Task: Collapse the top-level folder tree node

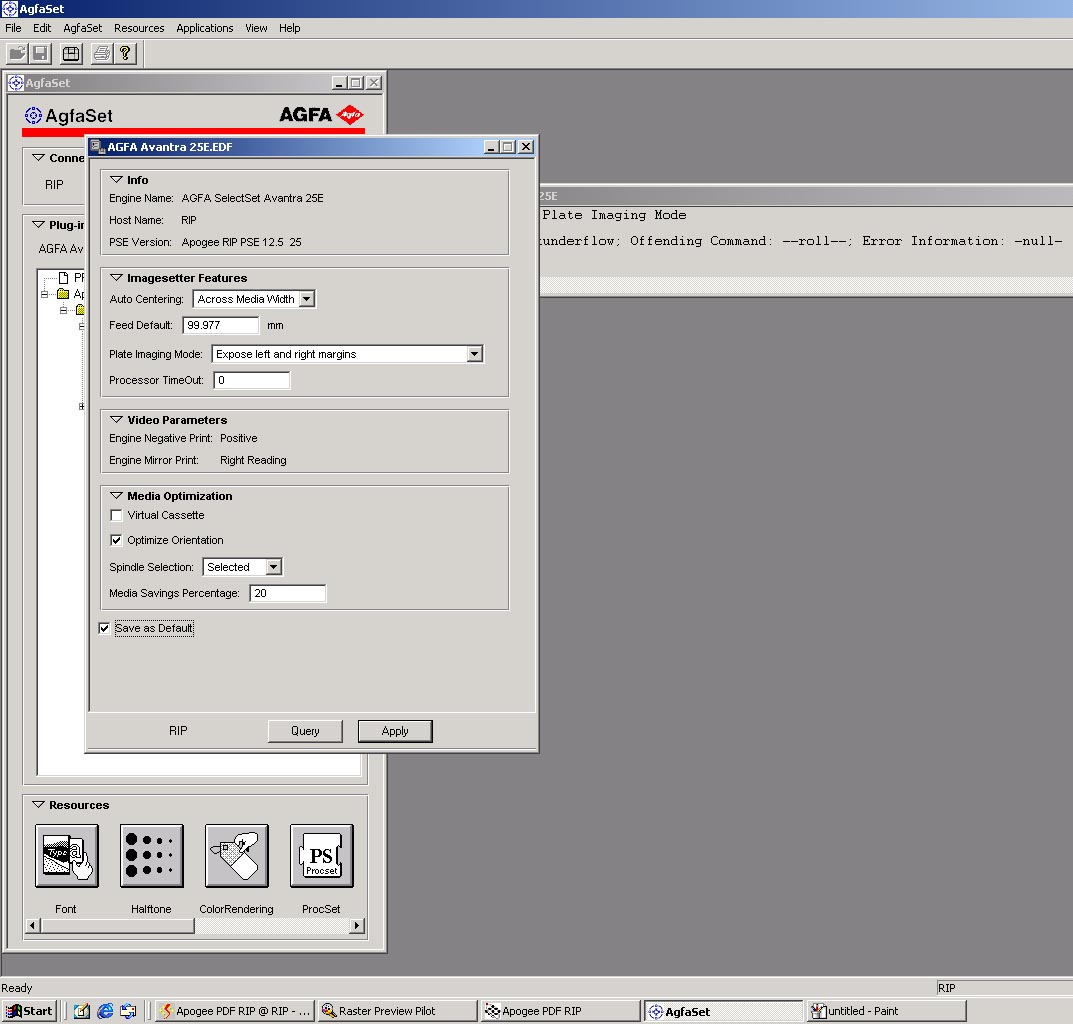Action: [44, 294]
